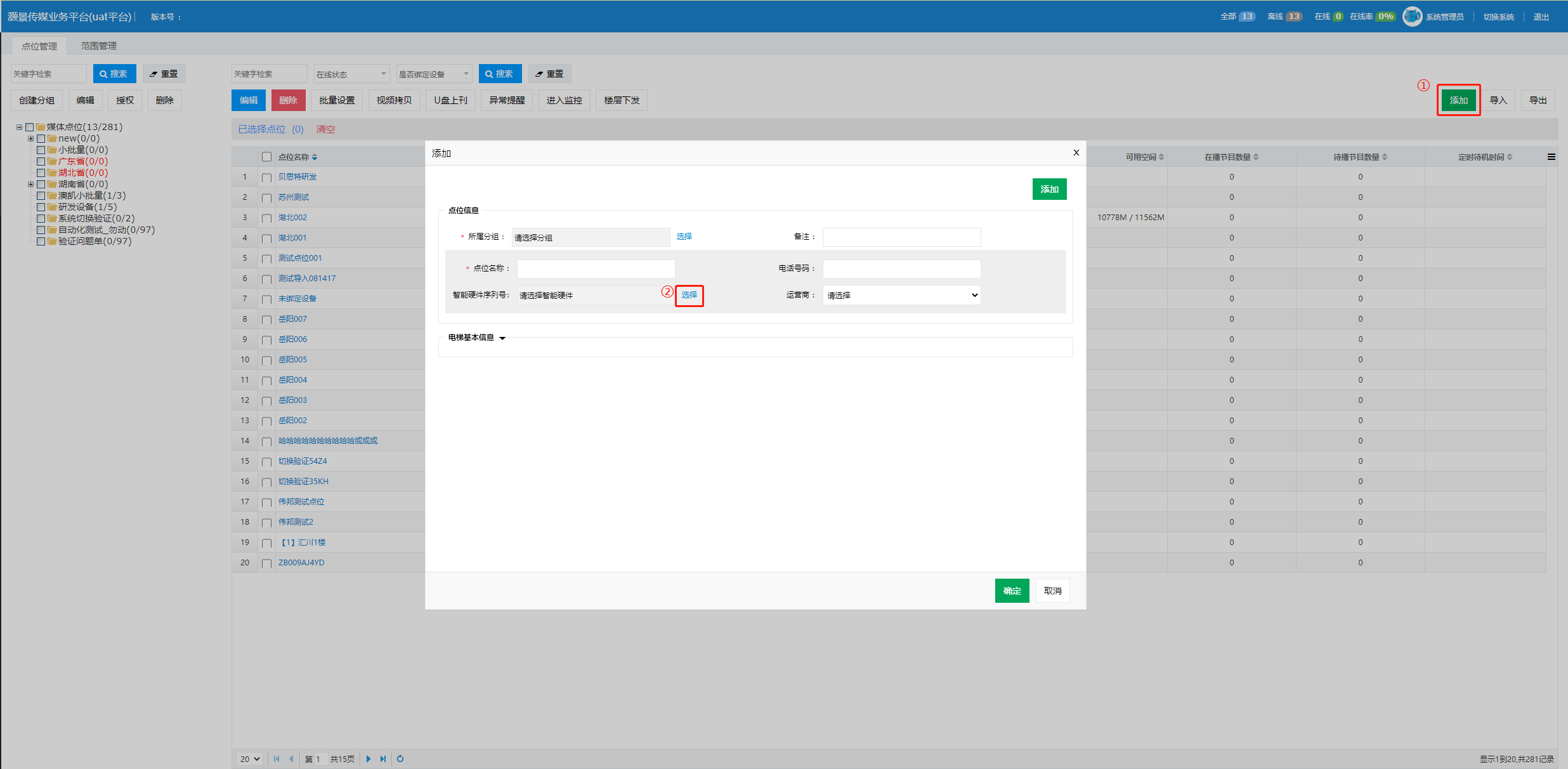Click the green 确定 button in dialog
Screen dimensions: 1568x769
click(x=1012, y=591)
